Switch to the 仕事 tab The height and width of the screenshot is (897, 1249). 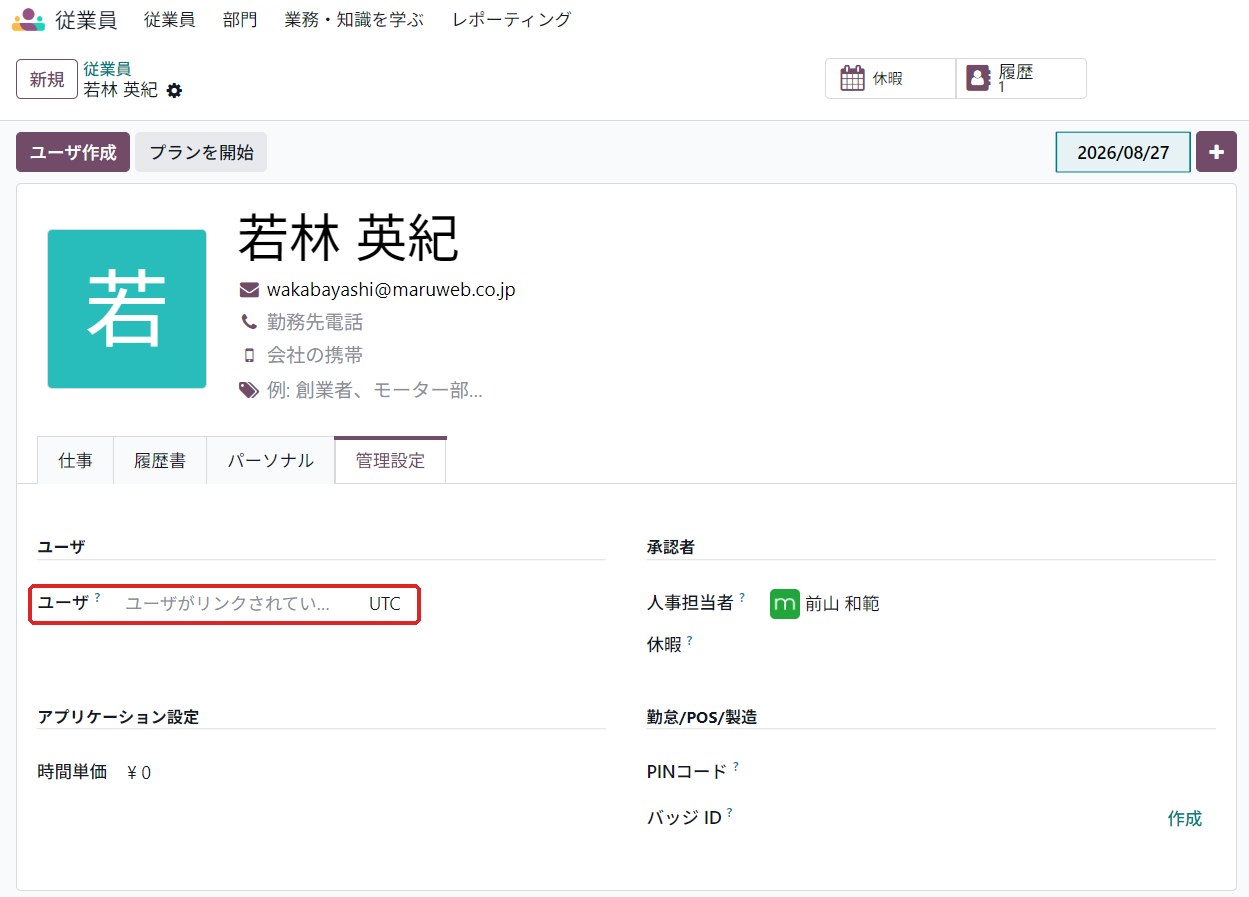[x=75, y=460]
